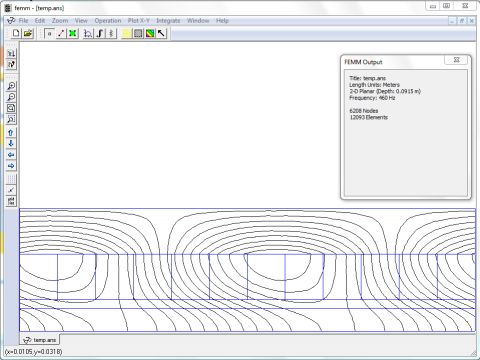The width and height of the screenshot is (480, 360).
Task: Open the rainbow density plot icon
Action: click(x=150, y=33)
